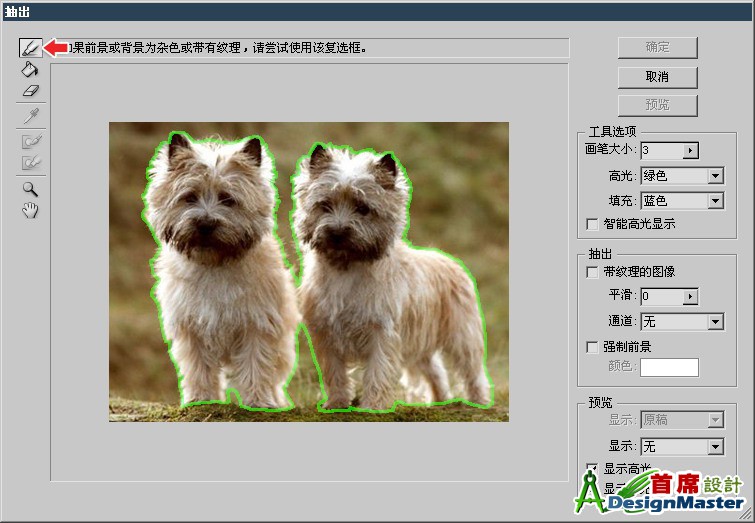Click the 预览 button
This screenshot has height=523, width=755.
(657, 105)
